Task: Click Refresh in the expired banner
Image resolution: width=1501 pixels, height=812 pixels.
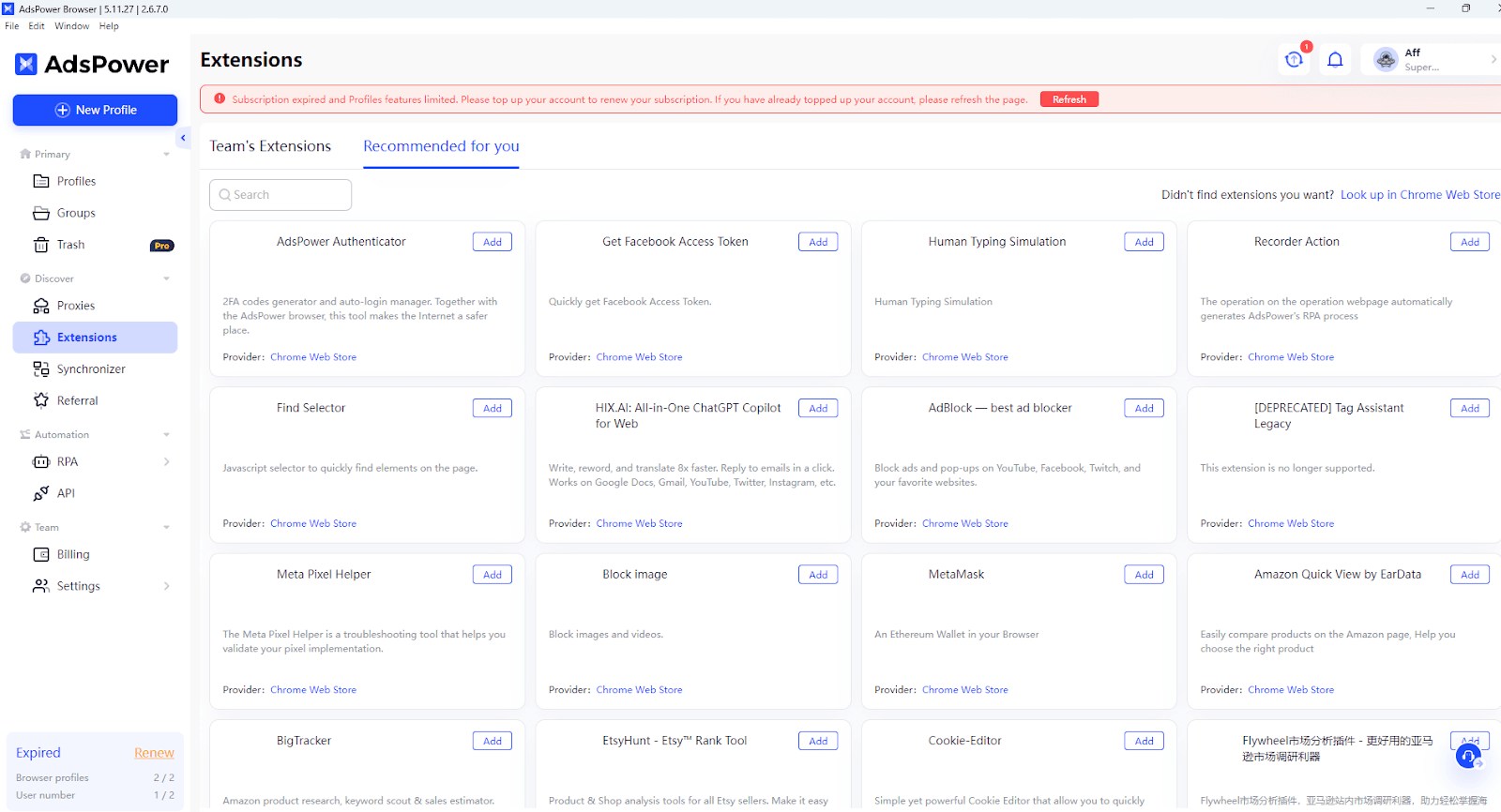Action: pyautogui.click(x=1069, y=99)
